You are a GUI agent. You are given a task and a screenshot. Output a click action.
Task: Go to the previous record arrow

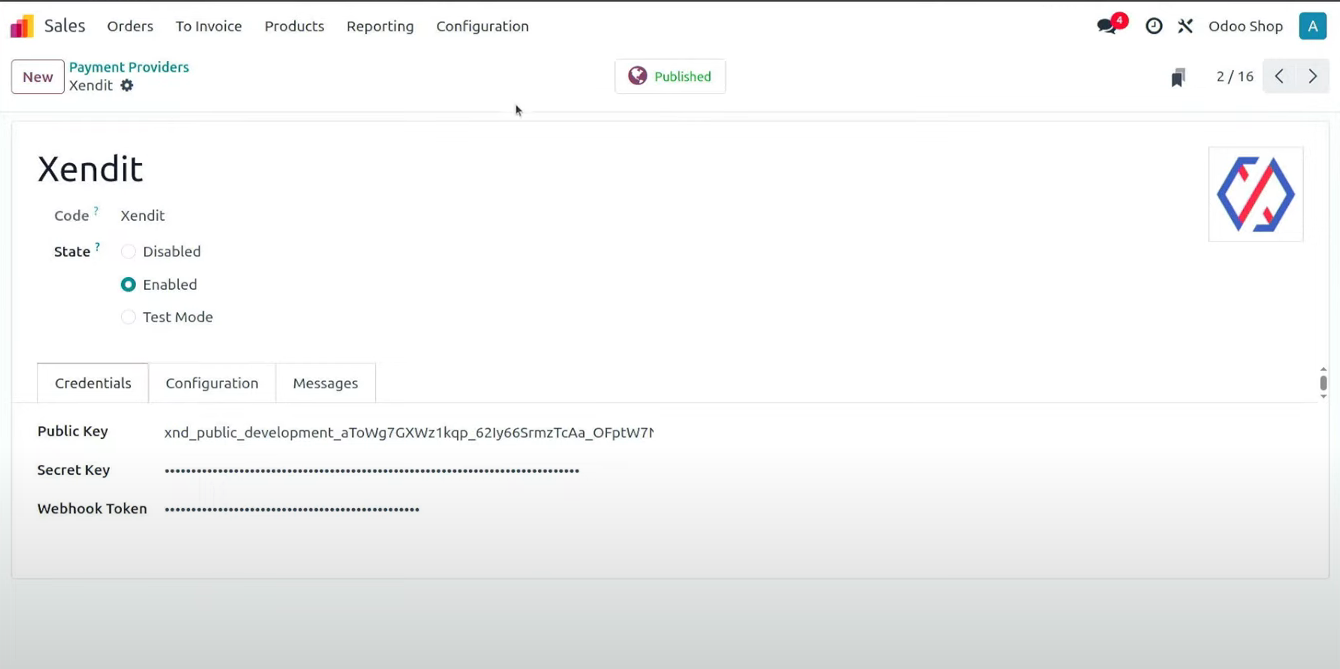coord(1279,76)
